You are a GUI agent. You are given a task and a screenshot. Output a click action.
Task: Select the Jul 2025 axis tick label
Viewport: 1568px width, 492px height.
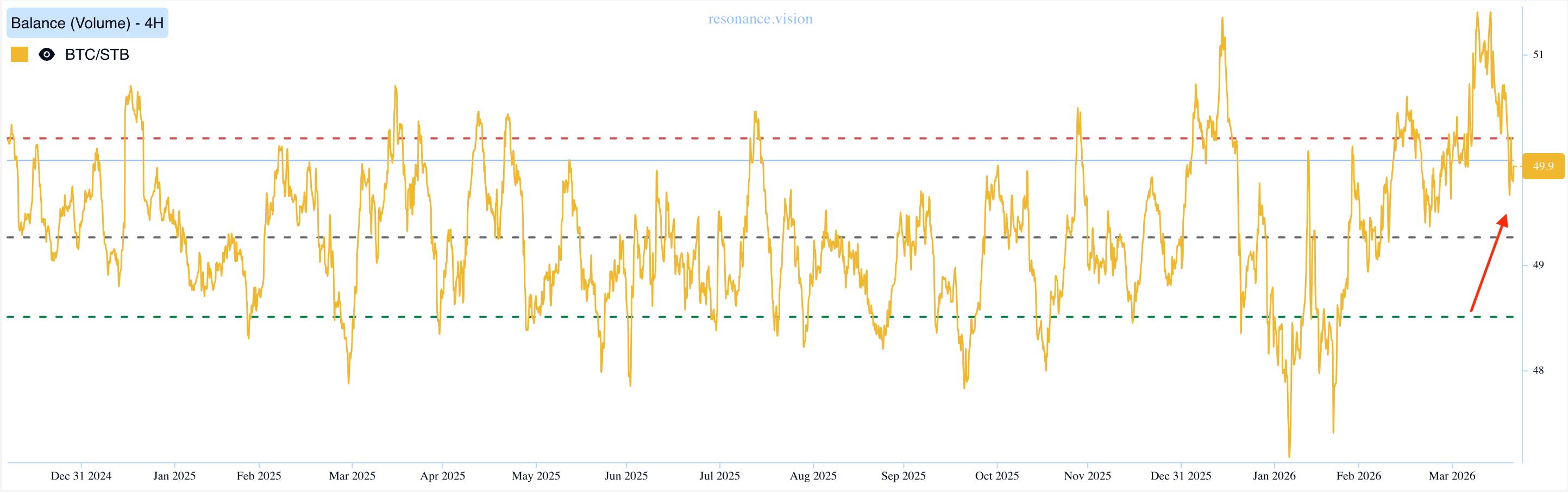coord(719,476)
